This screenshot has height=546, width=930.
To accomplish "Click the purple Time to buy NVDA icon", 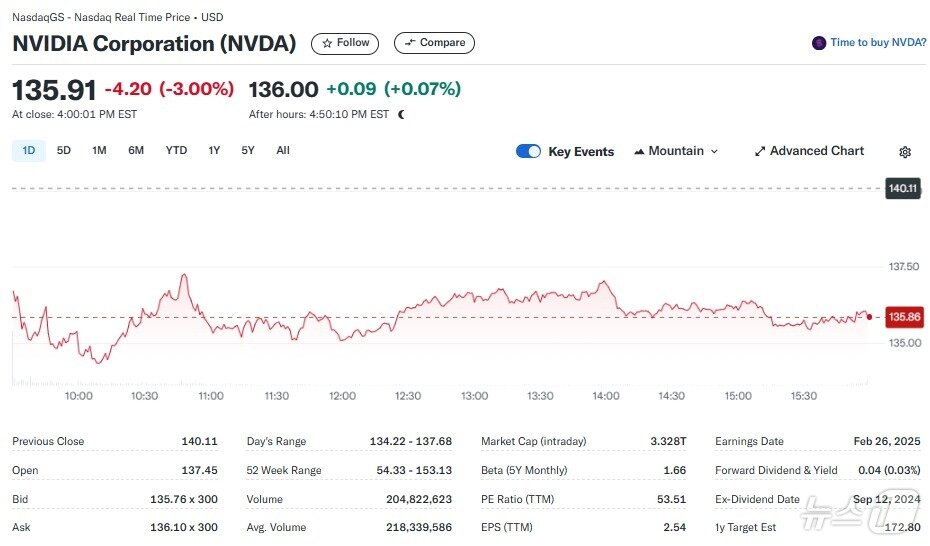I will pyautogui.click(x=819, y=43).
